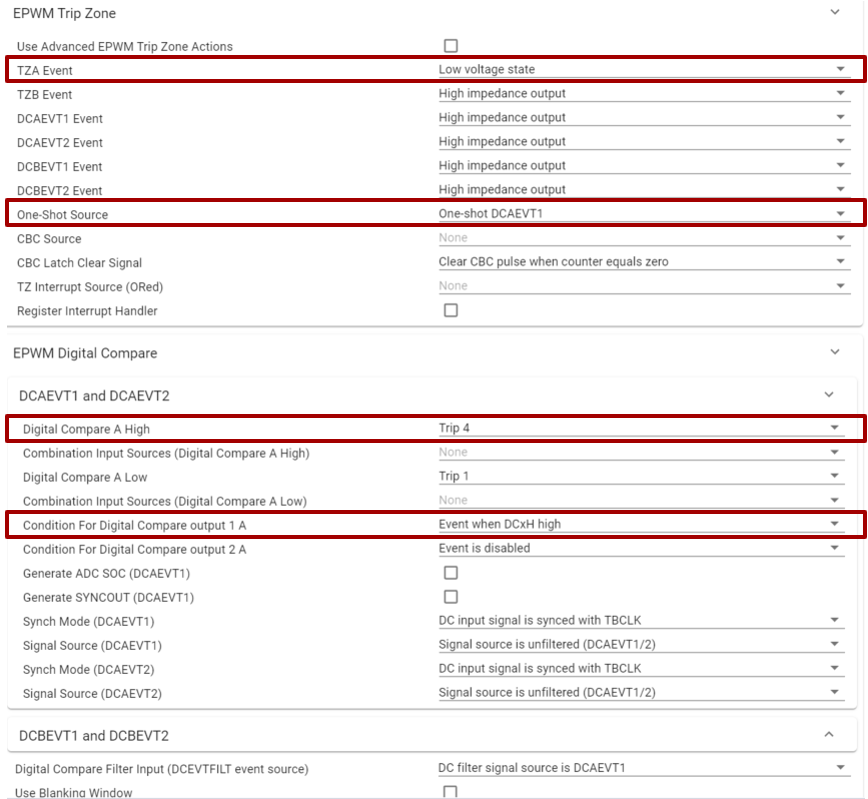This screenshot has width=868, height=799.
Task: Open the Synch Mode (DCAEVT1) dropdown
Action: coord(642,620)
